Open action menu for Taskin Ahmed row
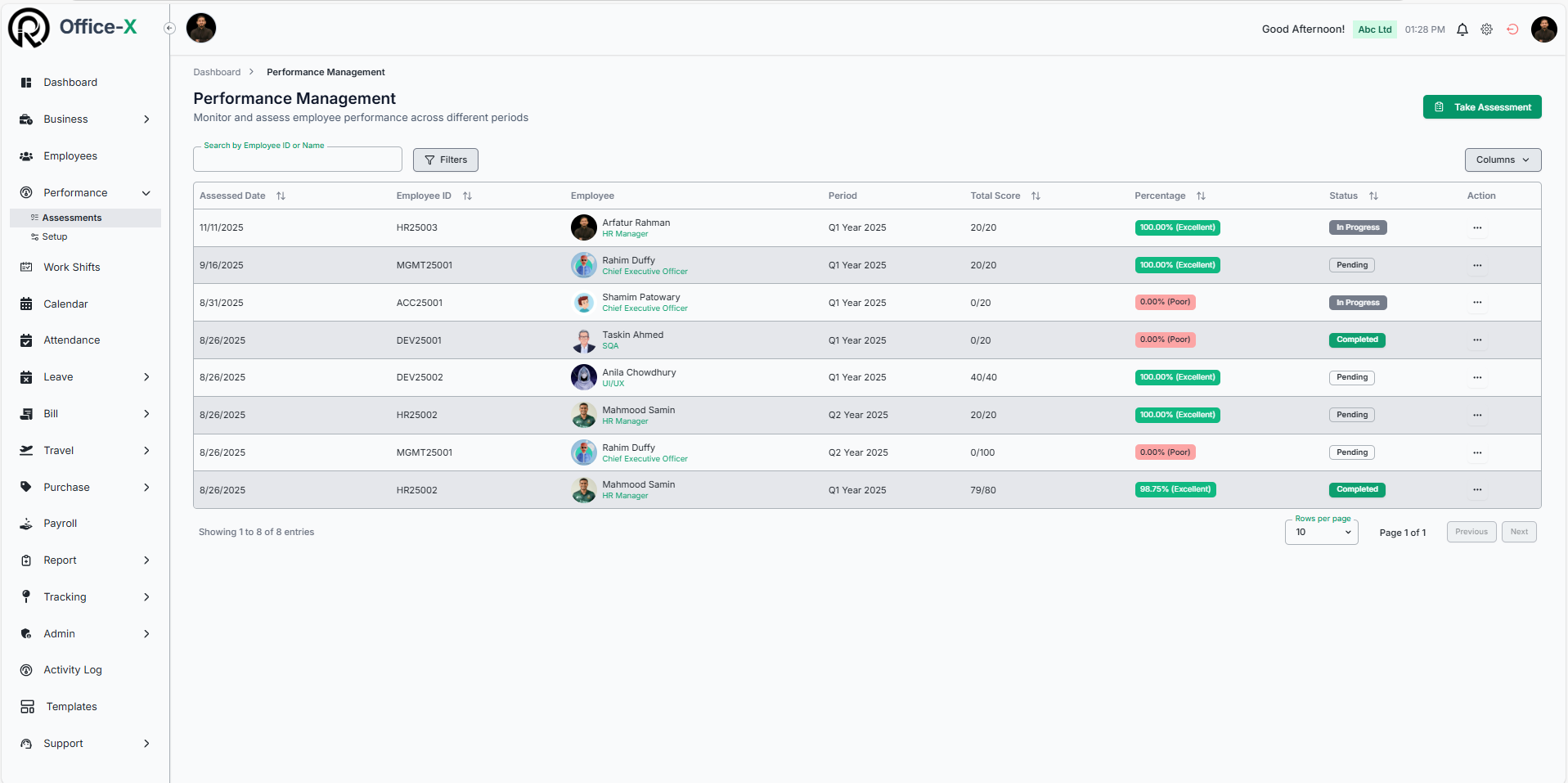Viewport: 1568px width, 783px height. coord(1477,340)
